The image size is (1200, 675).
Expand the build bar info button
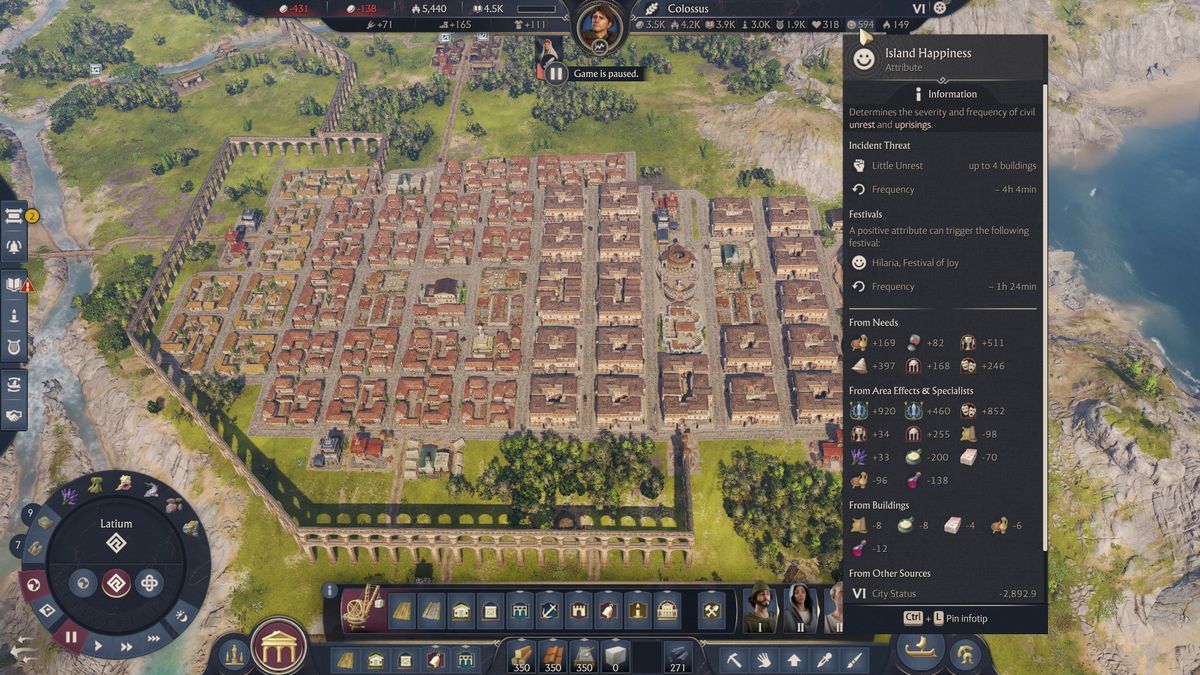pyautogui.click(x=330, y=591)
